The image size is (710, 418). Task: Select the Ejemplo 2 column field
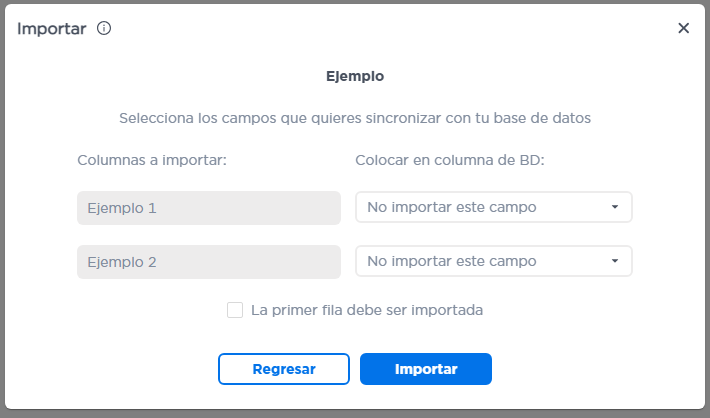(x=209, y=262)
